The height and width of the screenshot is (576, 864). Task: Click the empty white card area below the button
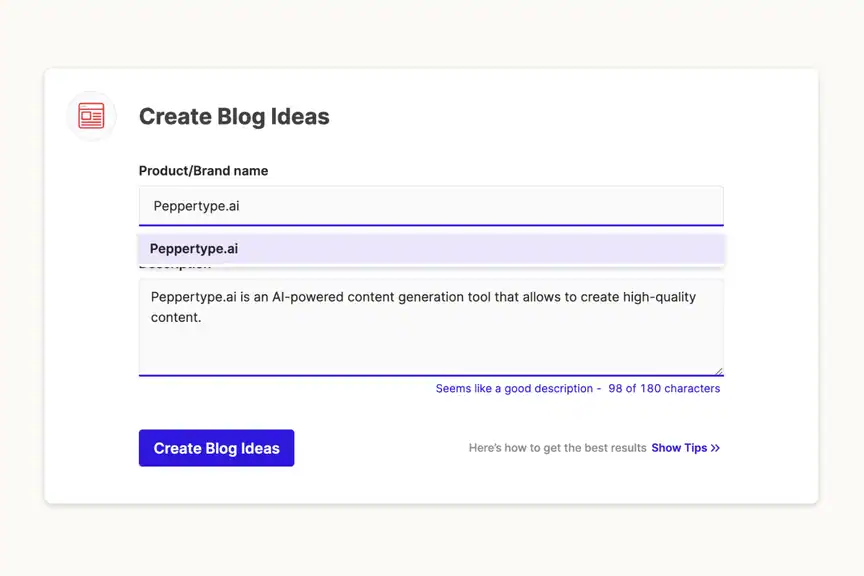pyautogui.click(x=430, y=485)
